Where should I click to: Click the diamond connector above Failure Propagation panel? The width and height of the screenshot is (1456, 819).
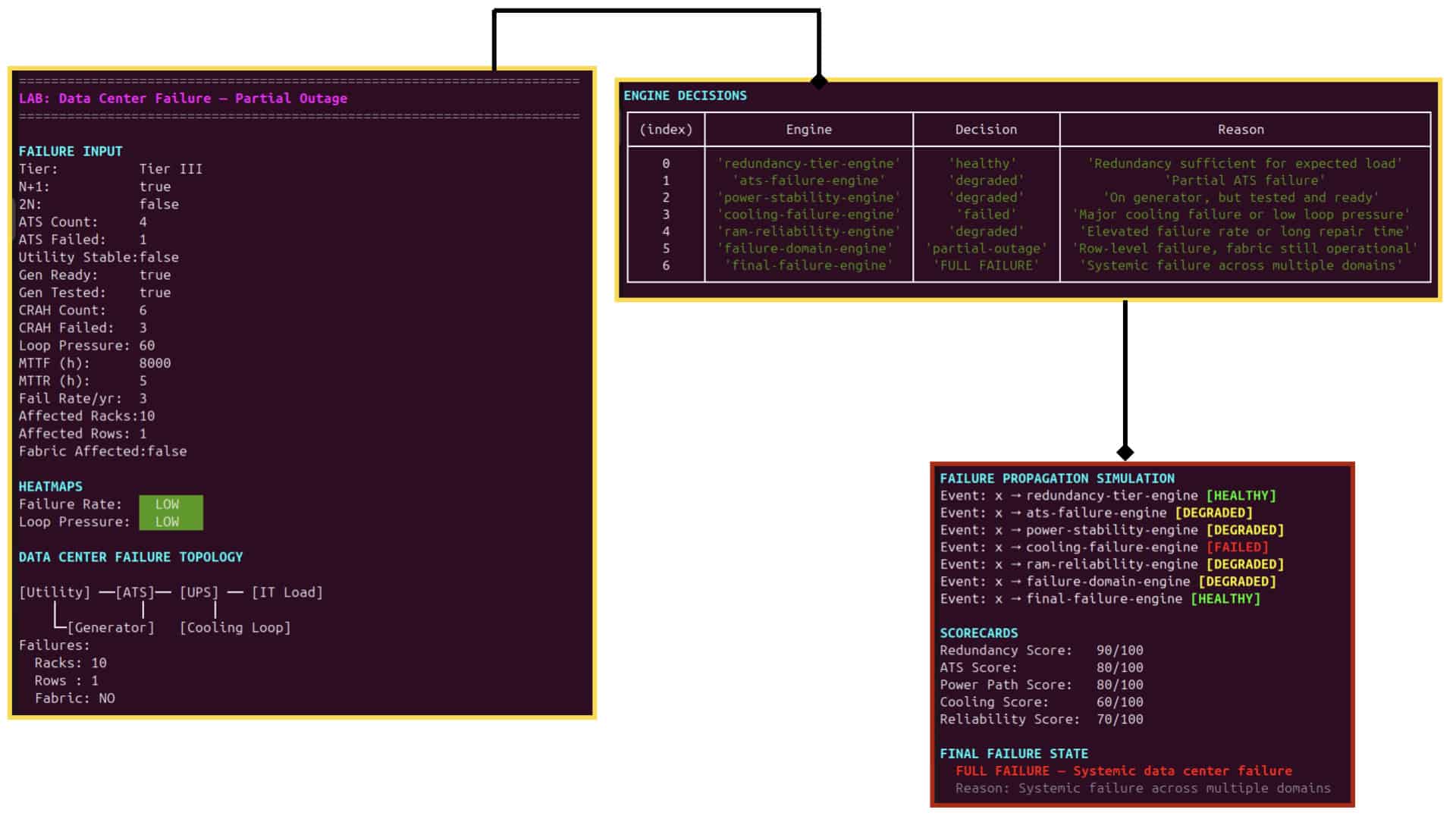click(1125, 452)
